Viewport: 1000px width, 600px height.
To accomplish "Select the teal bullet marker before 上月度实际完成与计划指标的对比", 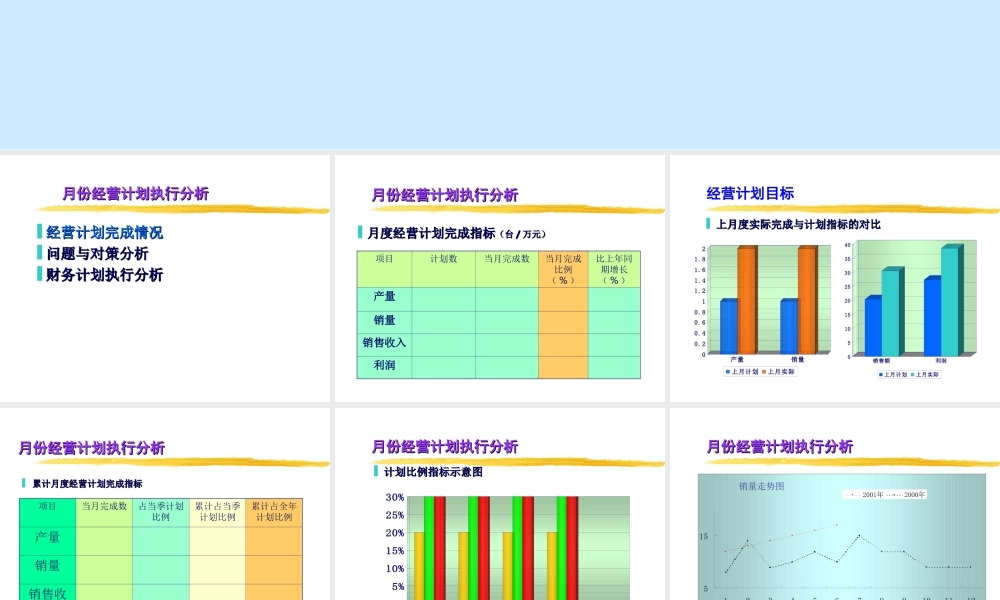I will pos(707,223).
